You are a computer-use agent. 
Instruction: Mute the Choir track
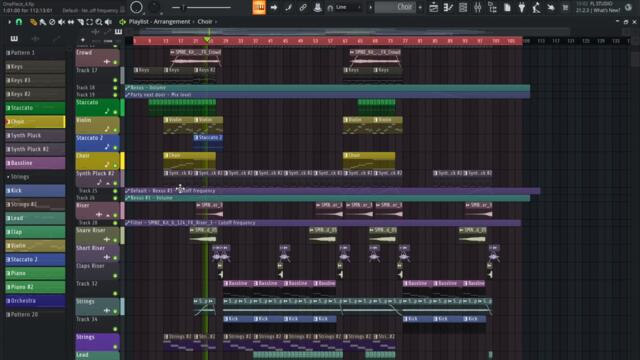tap(115, 166)
